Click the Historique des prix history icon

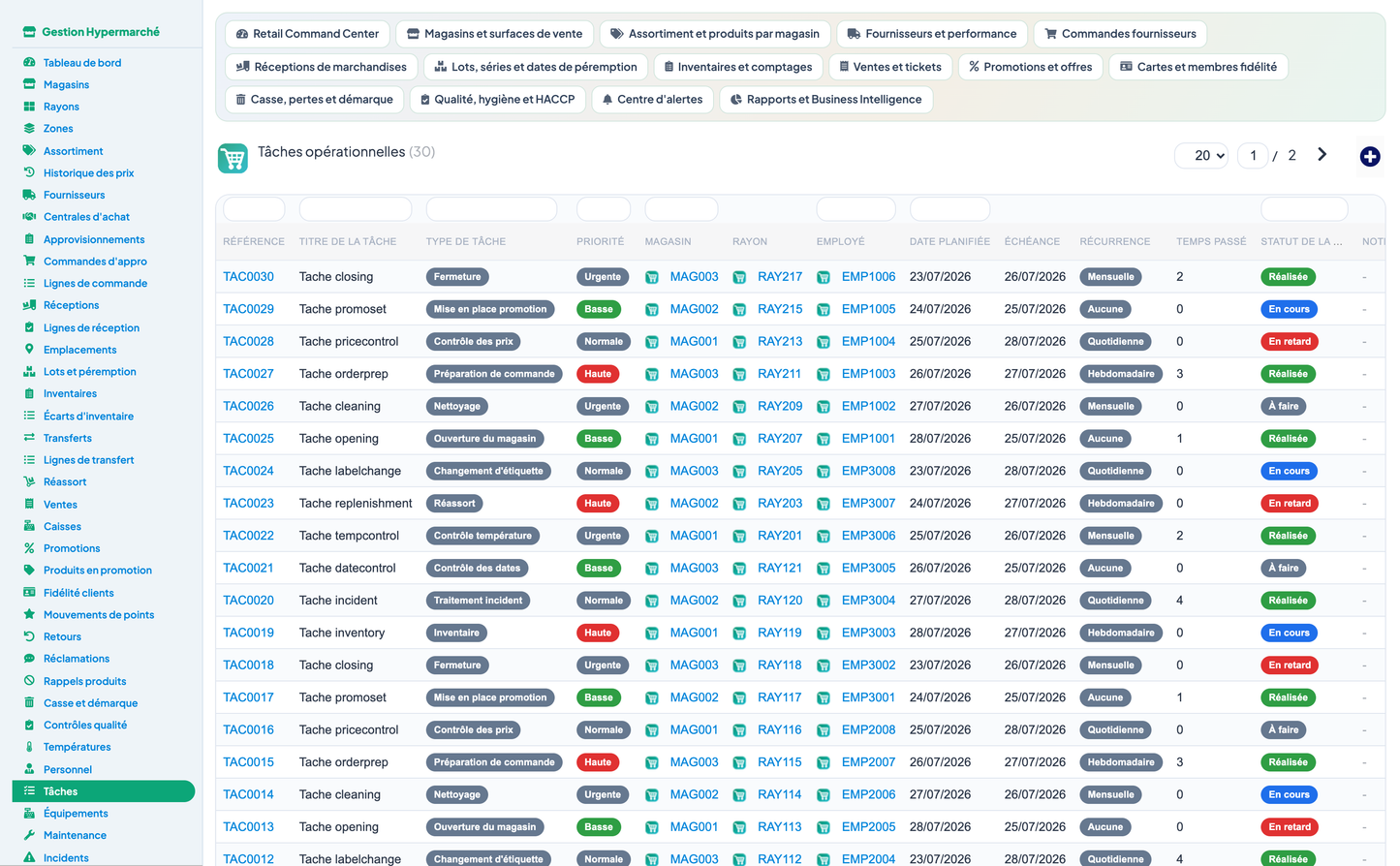pos(29,172)
